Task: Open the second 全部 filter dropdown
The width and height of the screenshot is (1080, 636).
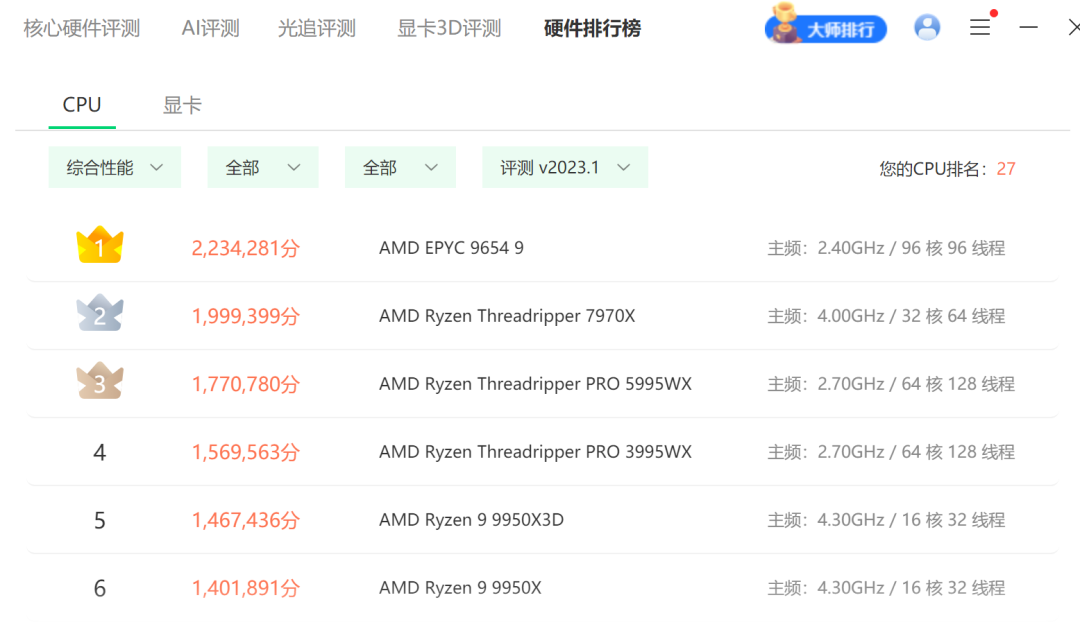Action: tap(400, 167)
